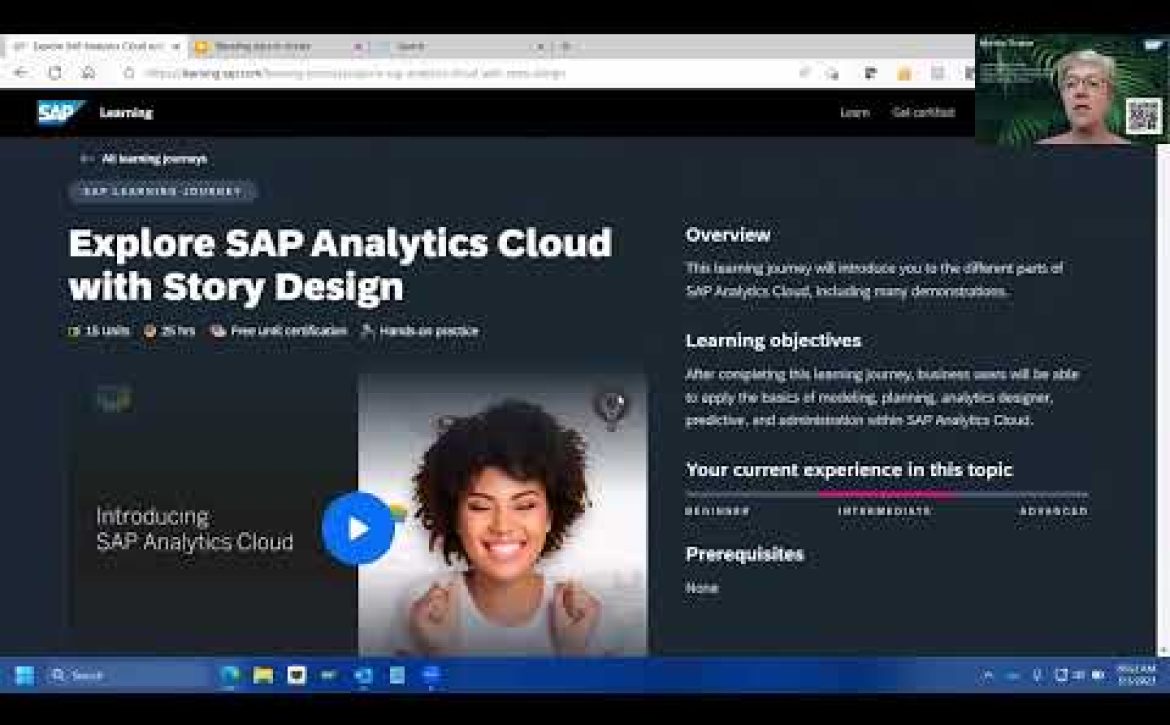1170x725 pixels.
Task: Open Get certified navigation item
Action: coord(922,113)
